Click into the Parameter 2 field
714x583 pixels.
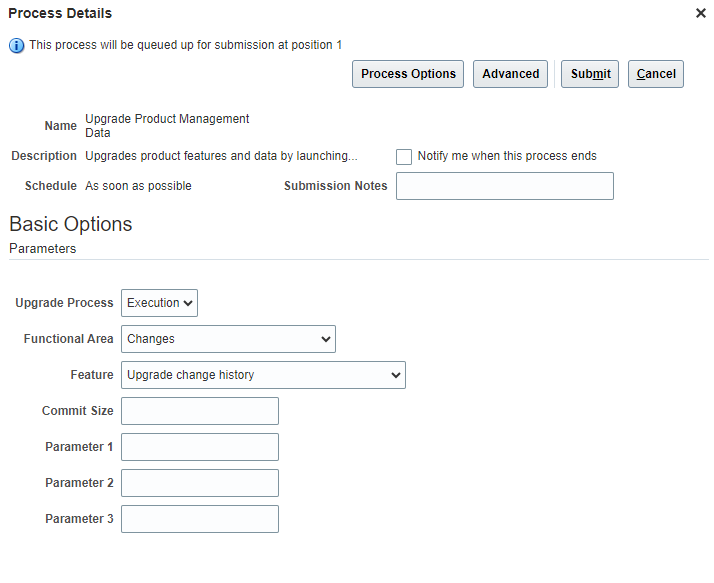tap(200, 483)
